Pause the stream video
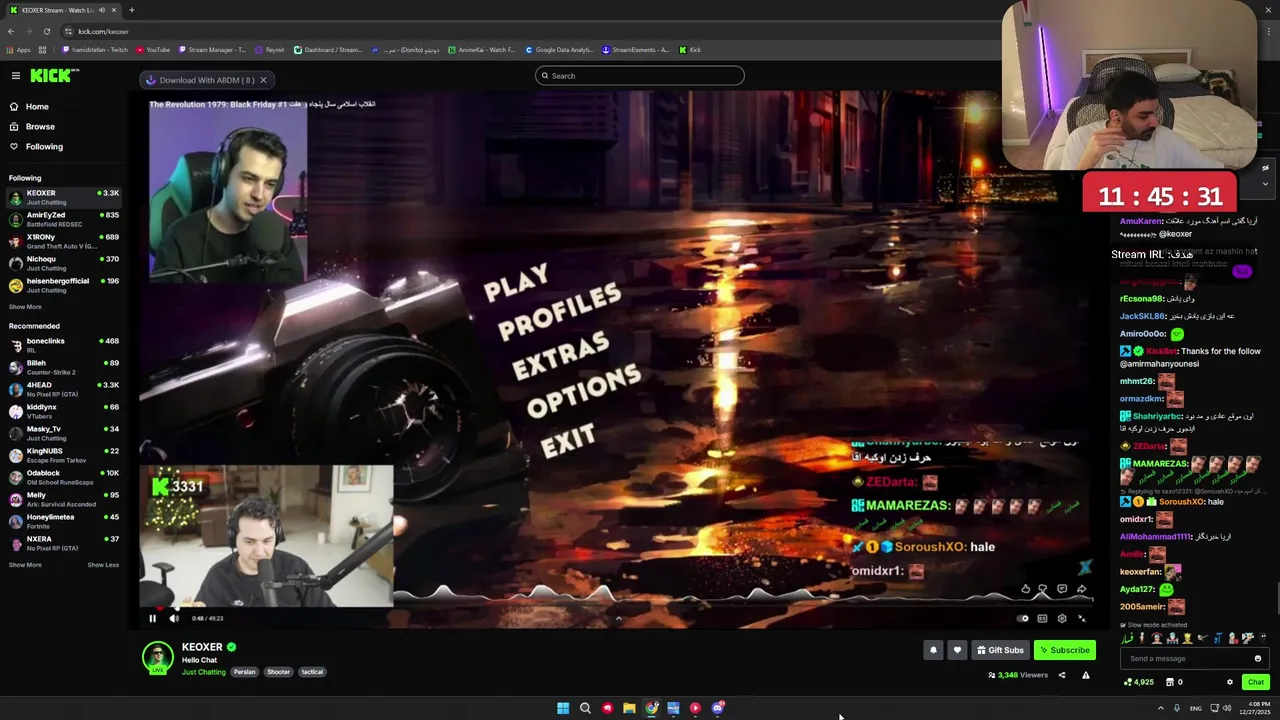Screen dimensions: 1280x720 153,618
